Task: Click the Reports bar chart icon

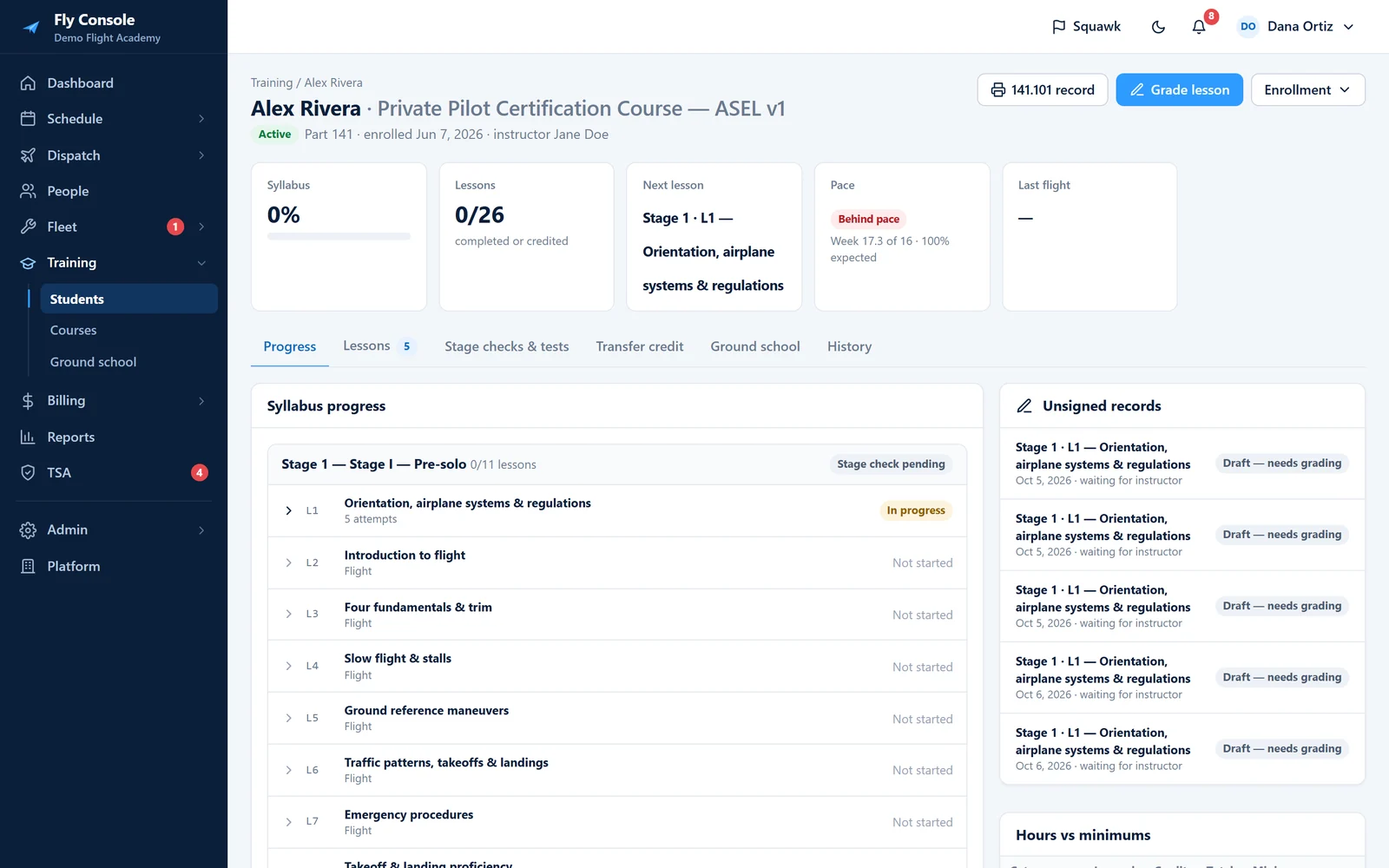Action: point(28,437)
